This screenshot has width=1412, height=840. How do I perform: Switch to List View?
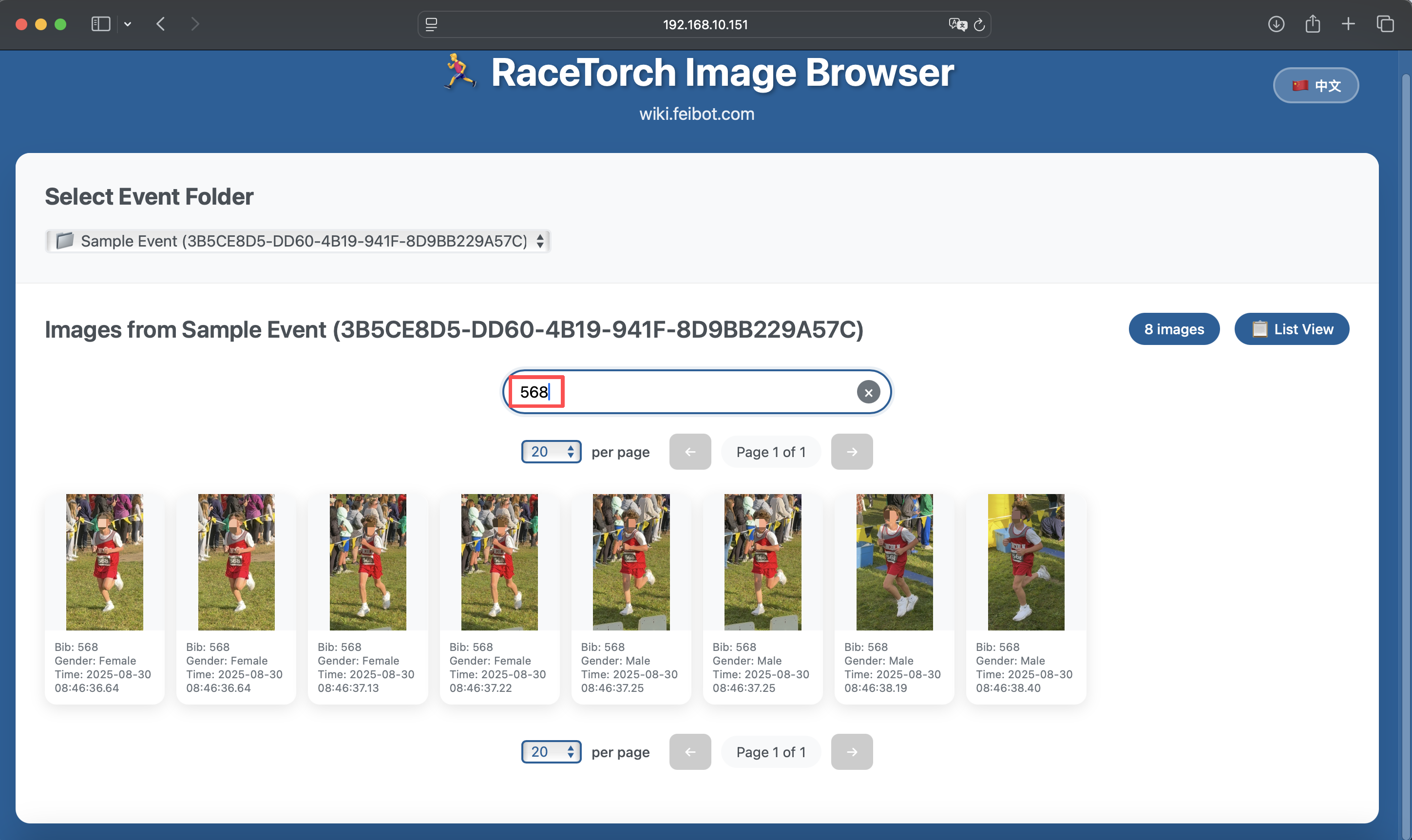1292,329
